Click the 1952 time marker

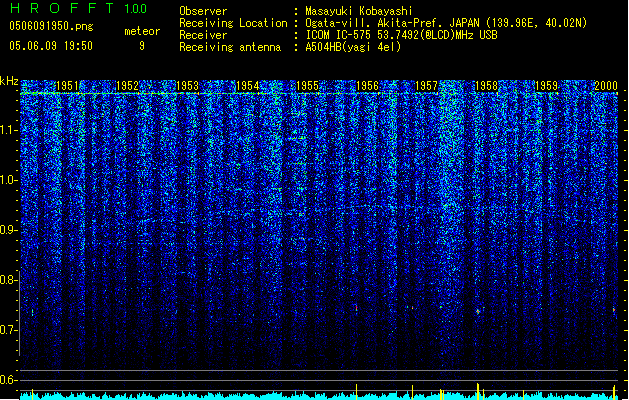127,86
